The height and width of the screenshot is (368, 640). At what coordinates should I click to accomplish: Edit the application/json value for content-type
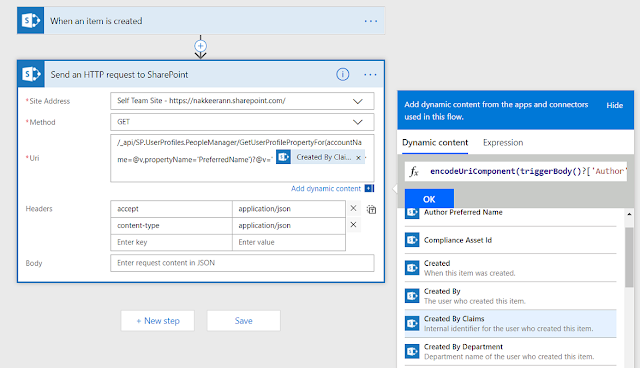pyautogui.click(x=289, y=225)
